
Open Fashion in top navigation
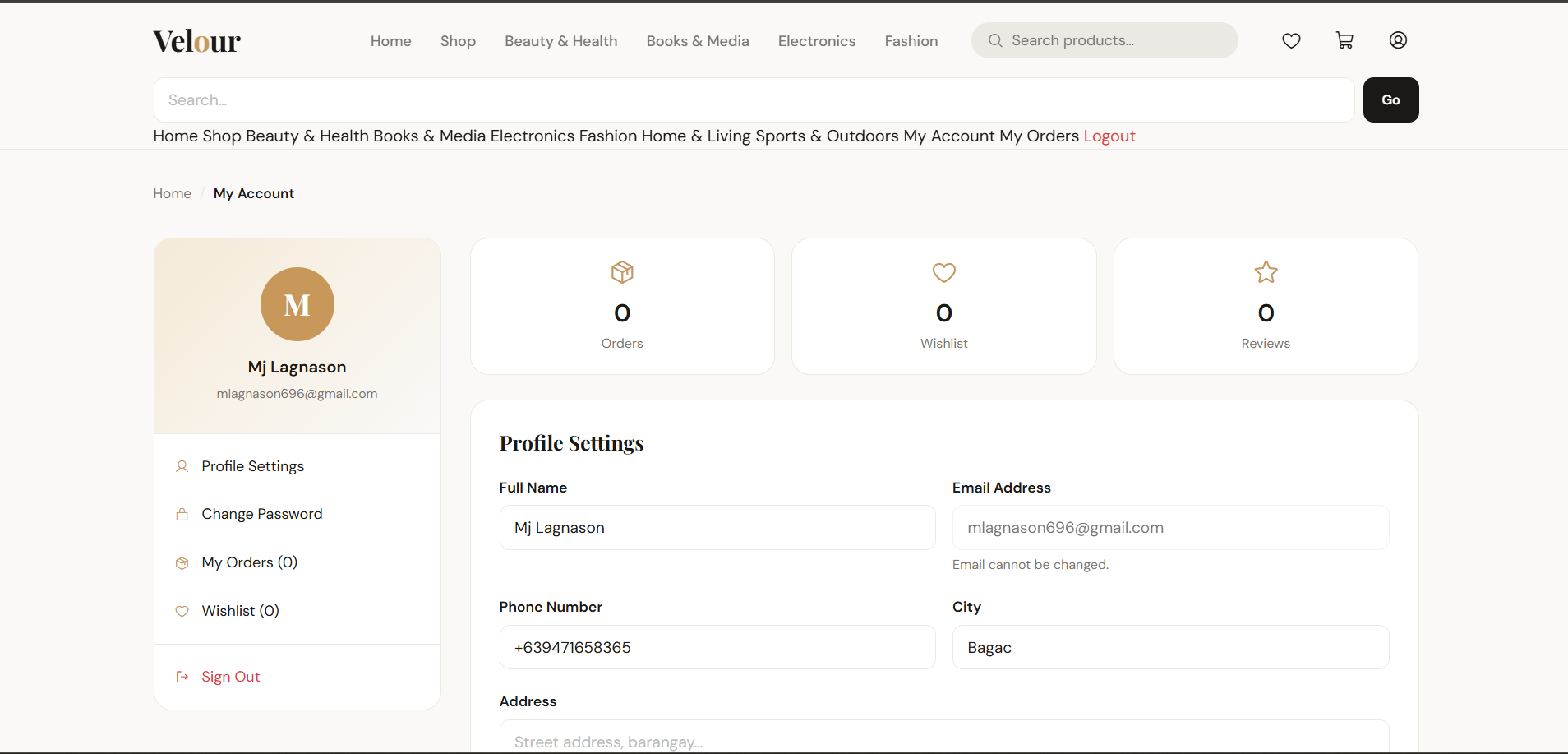[x=911, y=41]
